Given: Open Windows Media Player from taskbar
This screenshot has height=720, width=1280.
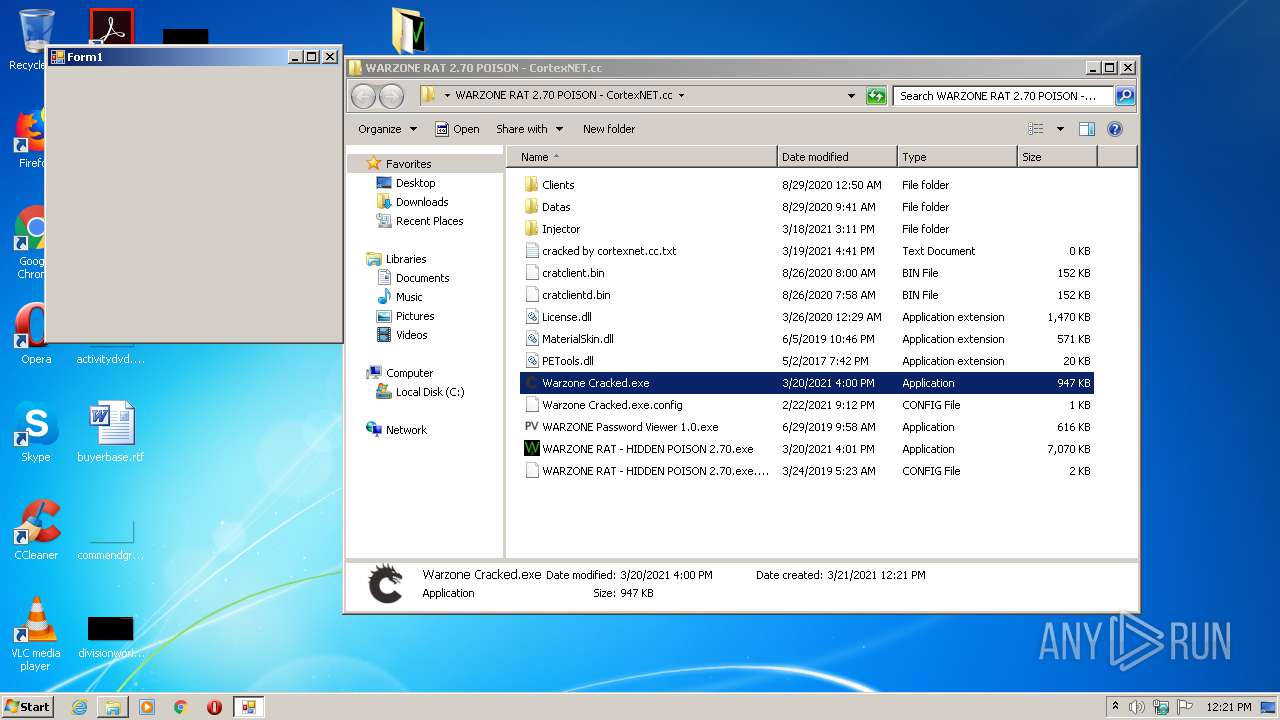Looking at the screenshot, I should pos(147,707).
